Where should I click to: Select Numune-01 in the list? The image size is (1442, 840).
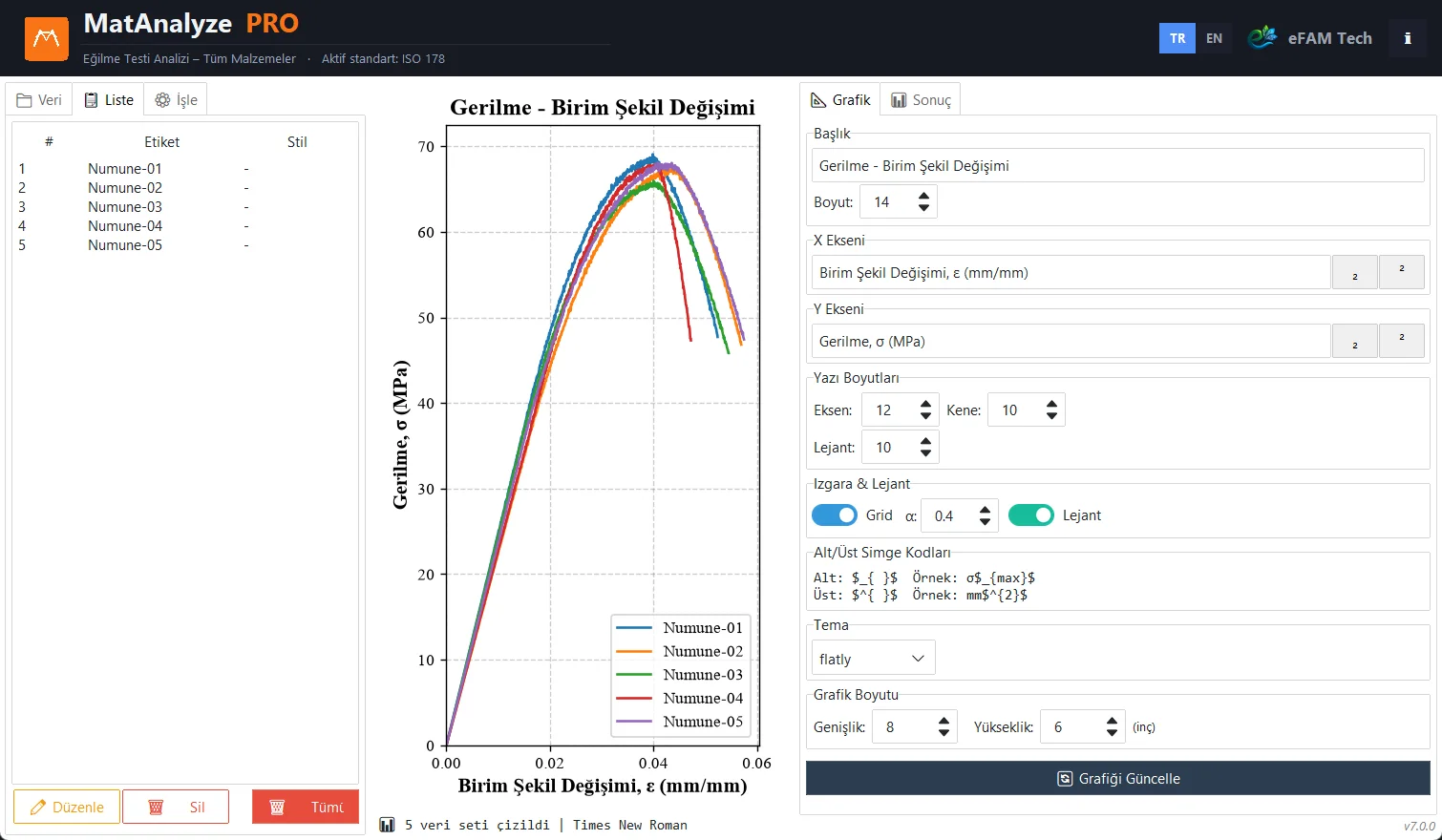pyautogui.click(x=185, y=169)
